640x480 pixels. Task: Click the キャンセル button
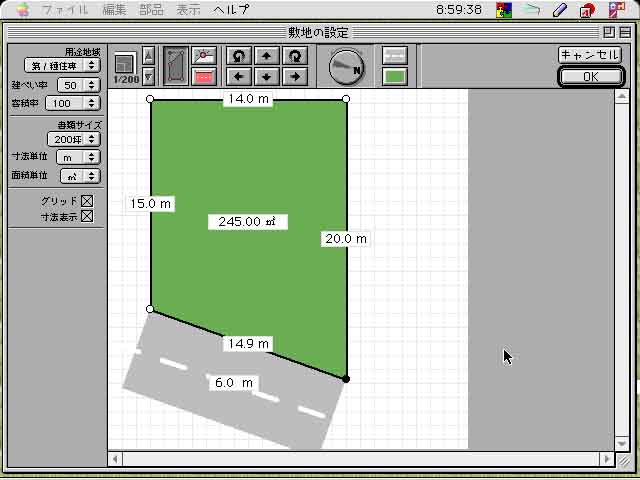point(590,55)
